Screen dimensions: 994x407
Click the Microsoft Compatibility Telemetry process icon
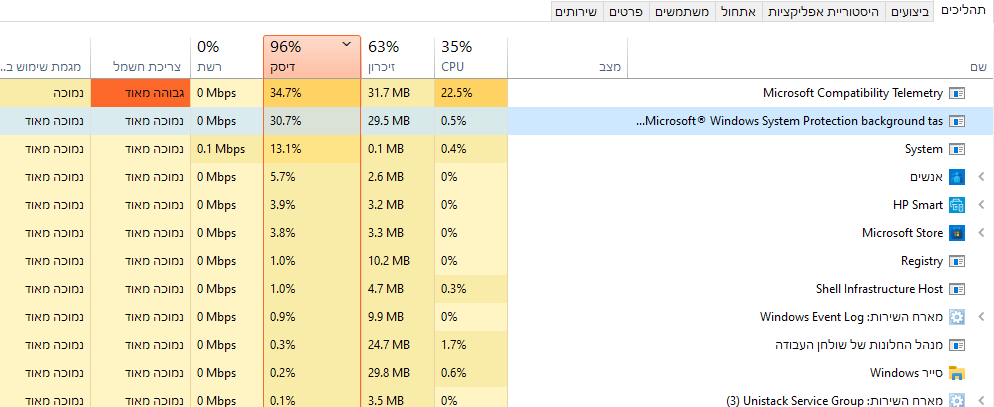[957, 93]
